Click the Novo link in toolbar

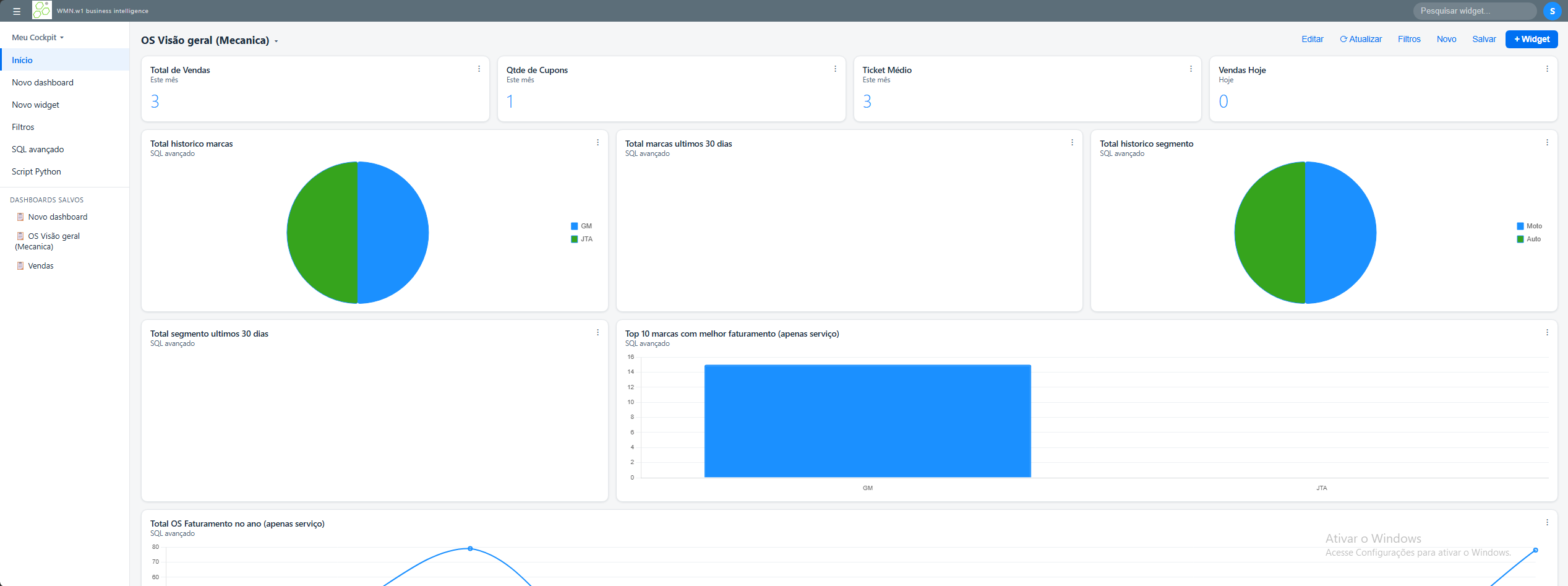pyautogui.click(x=1446, y=39)
